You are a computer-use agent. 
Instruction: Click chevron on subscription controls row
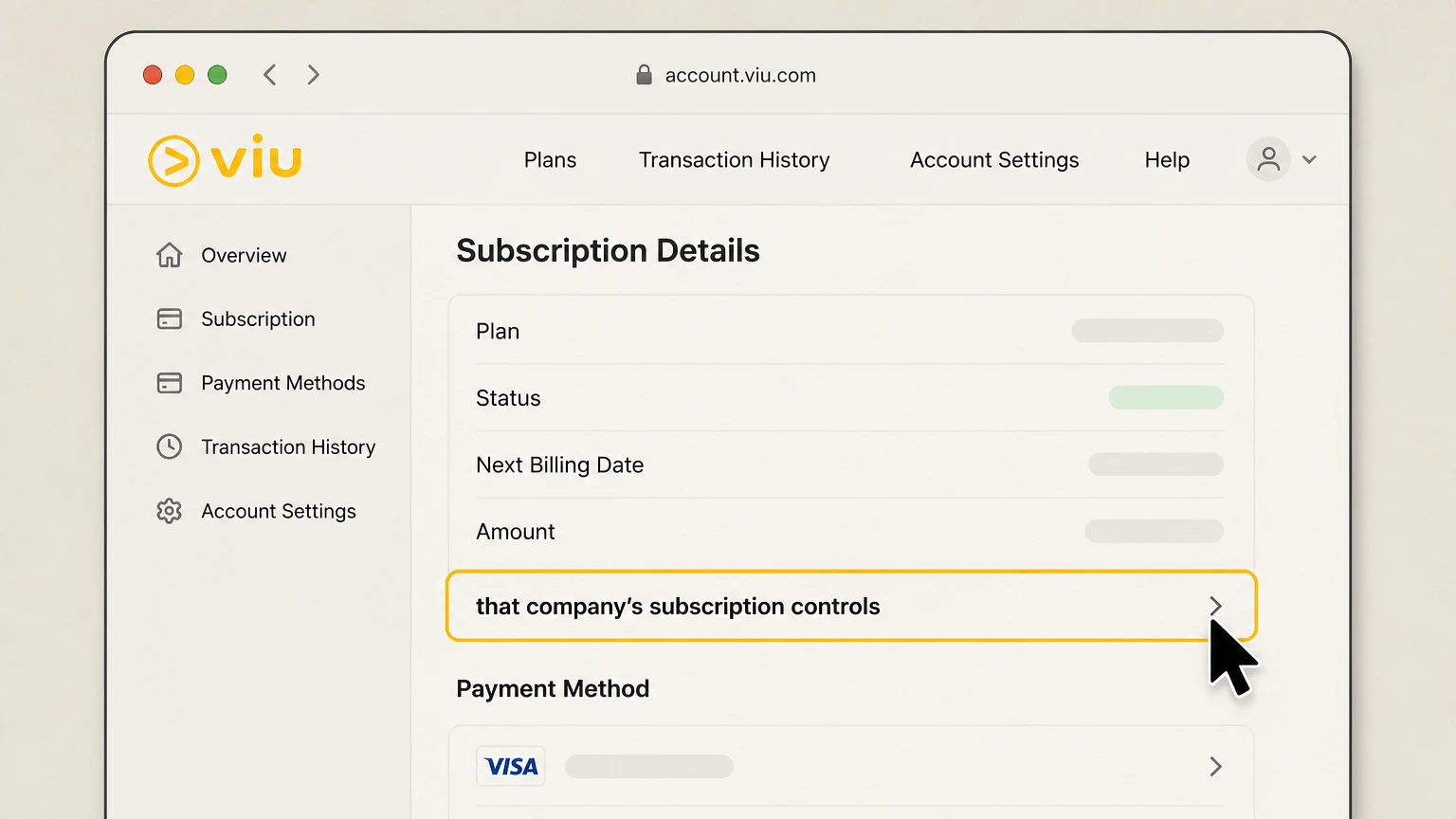tap(1215, 606)
